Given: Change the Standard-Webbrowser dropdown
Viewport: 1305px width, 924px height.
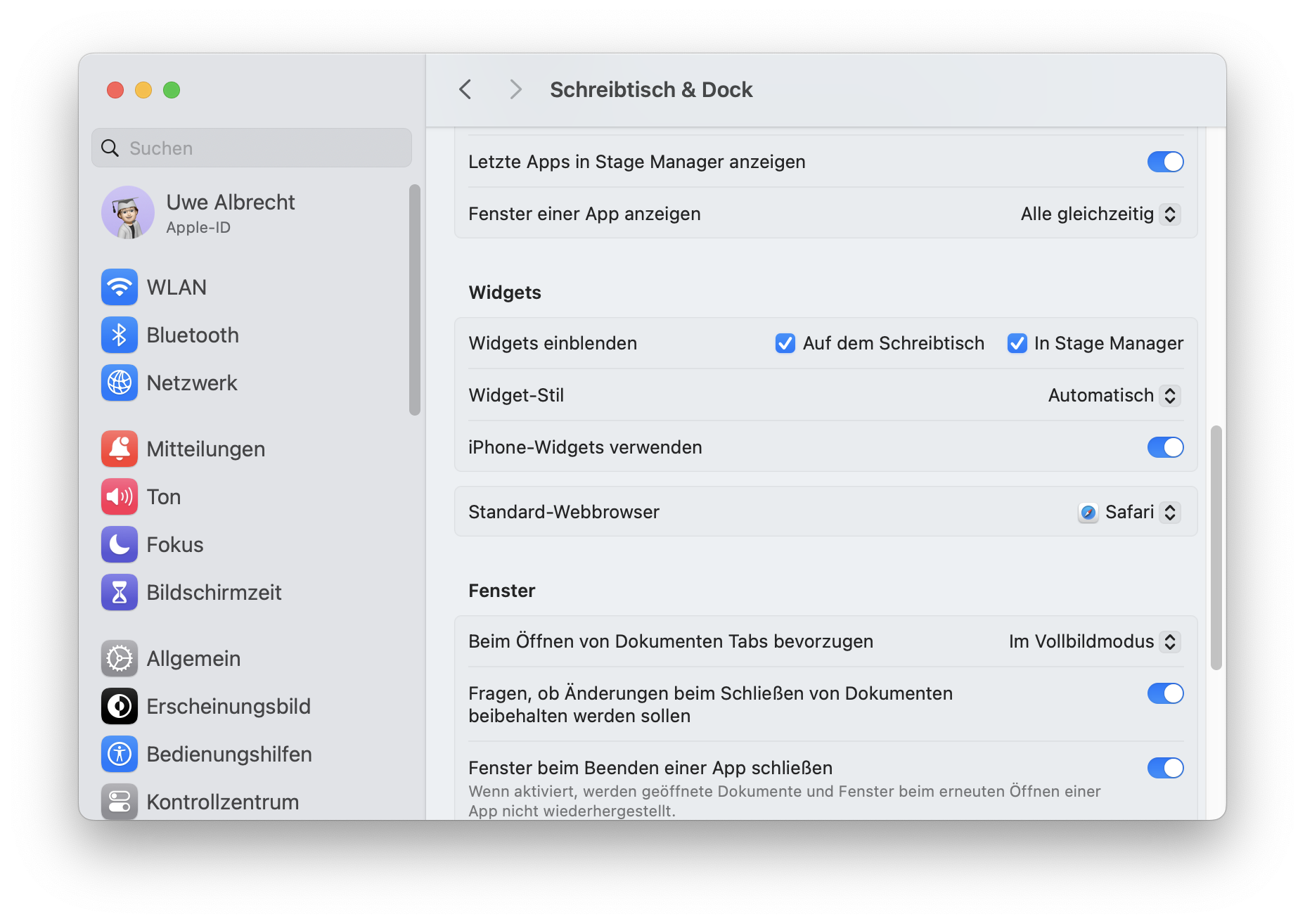Looking at the screenshot, I should [1128, 512].
